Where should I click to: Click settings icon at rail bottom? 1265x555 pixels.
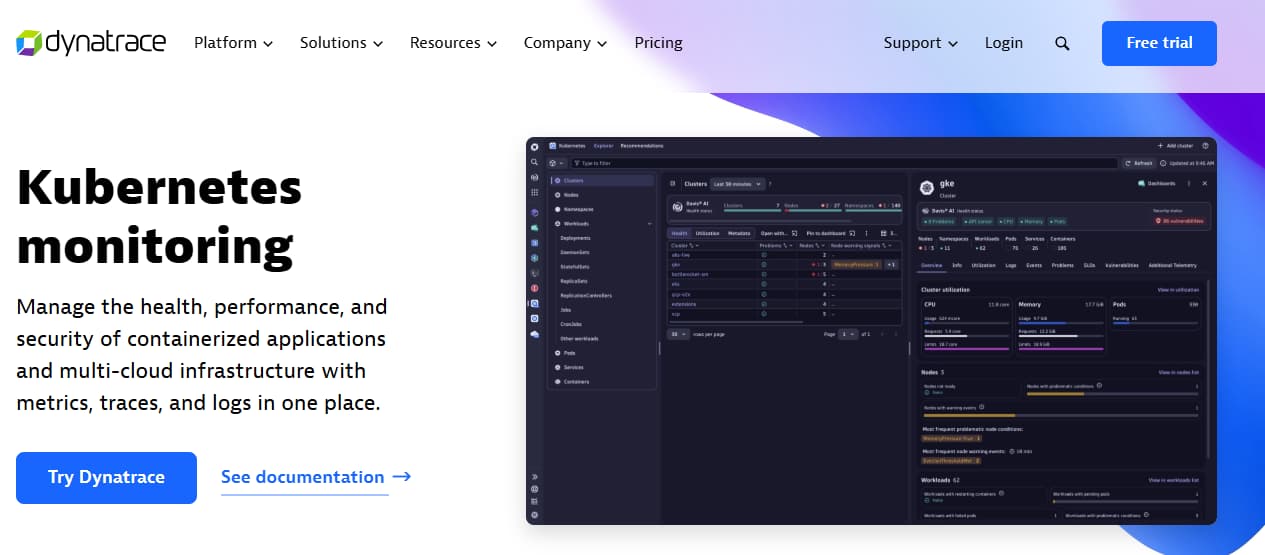(535, 514)
